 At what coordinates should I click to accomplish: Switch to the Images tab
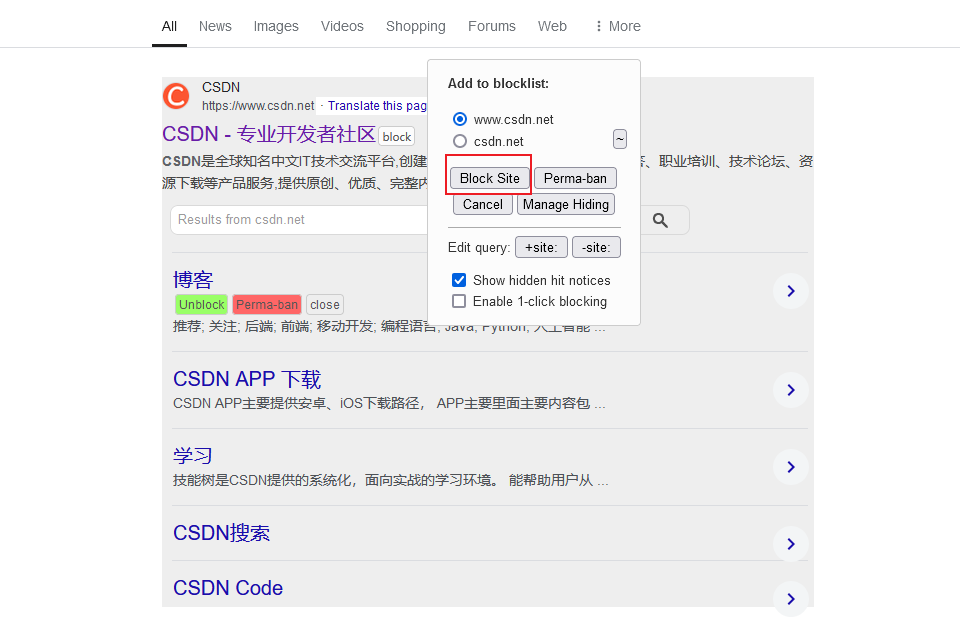276,26
